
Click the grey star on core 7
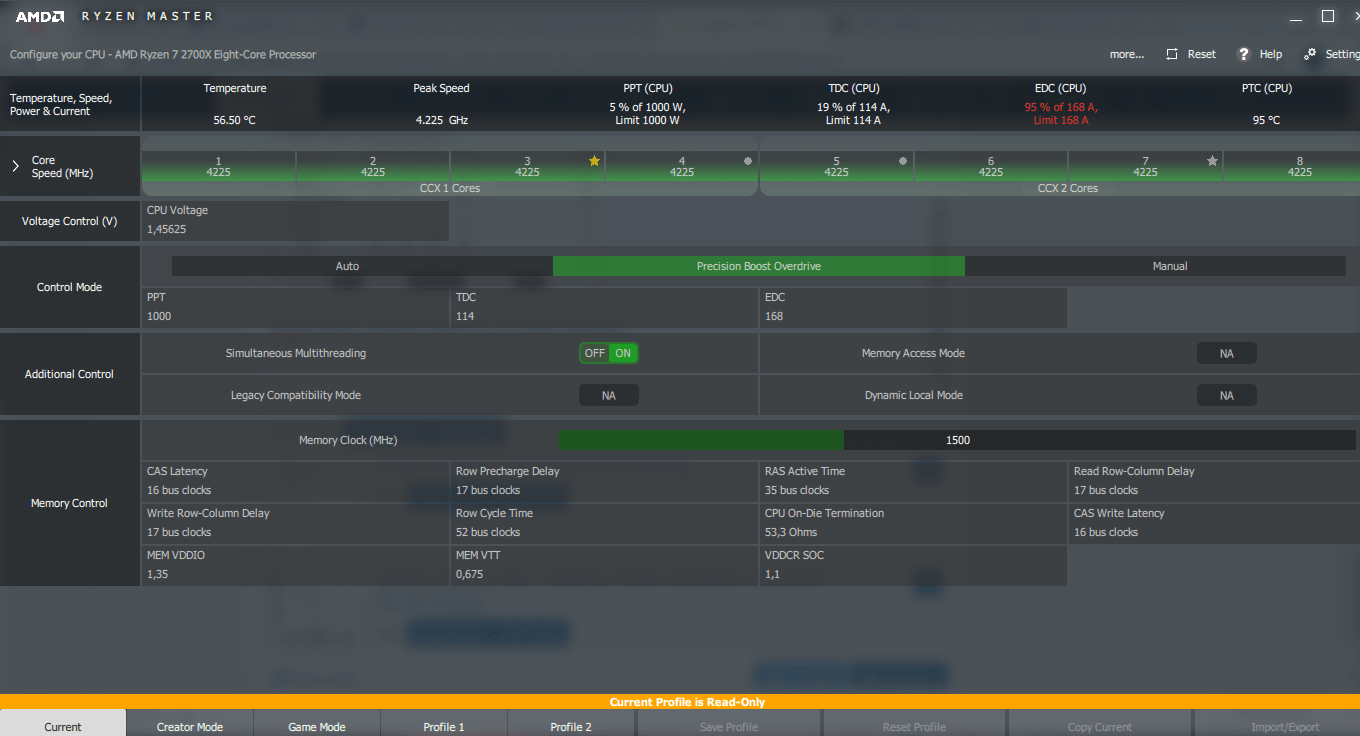pyautogui.click(x=1212, y=161)
